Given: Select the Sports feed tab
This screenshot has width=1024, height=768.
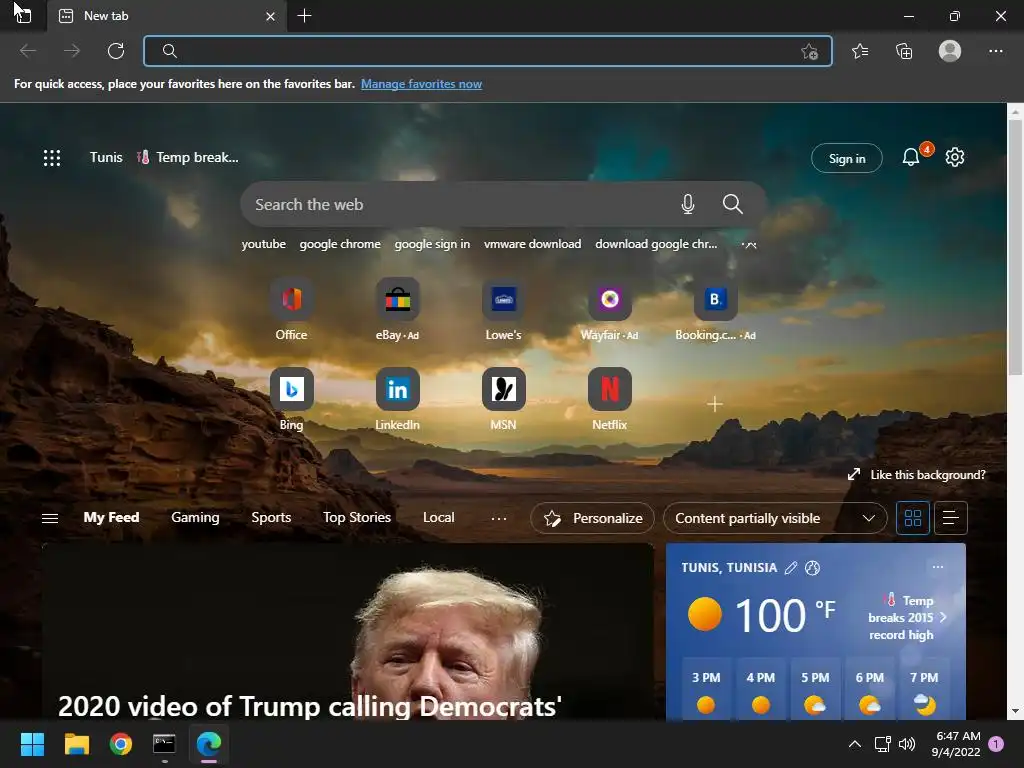Looking at the screenshot, I should (x=271, y=517).
